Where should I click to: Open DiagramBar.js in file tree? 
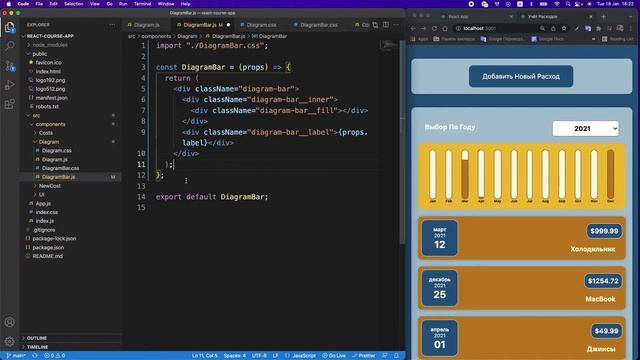pyautogui.click(x=58, y=177)
